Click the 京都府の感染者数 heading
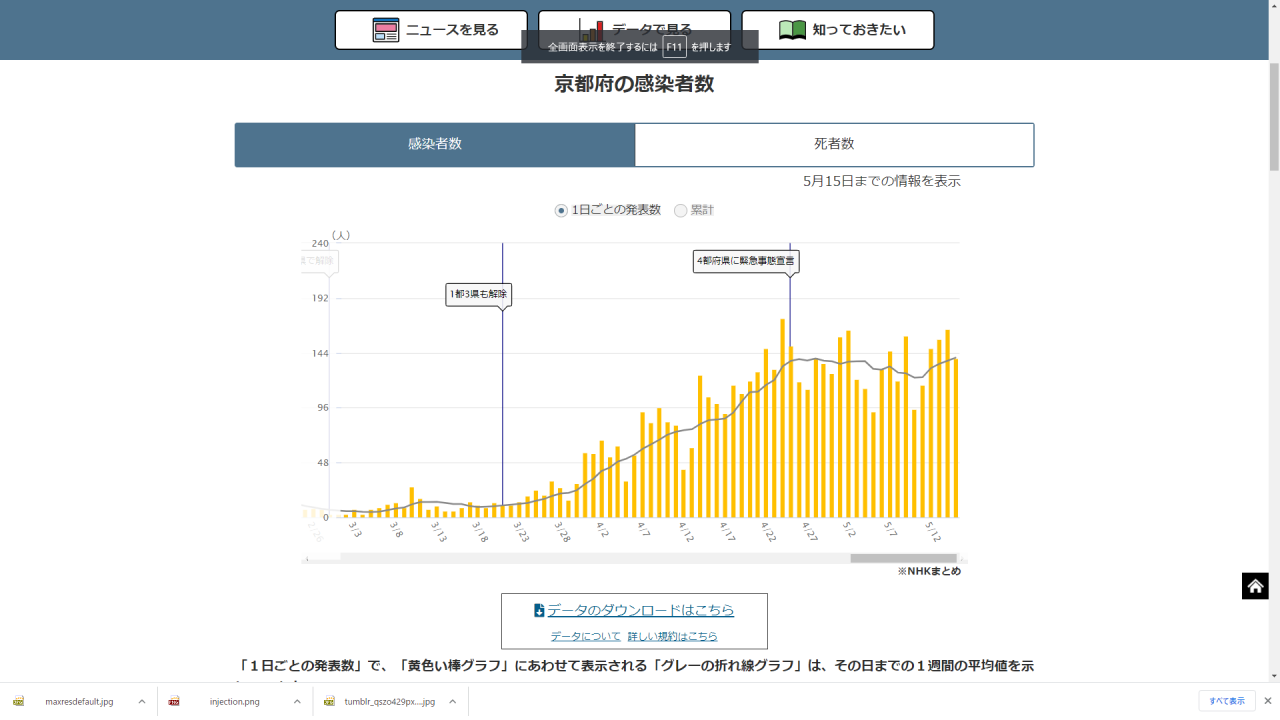1280x720 pixels. pos(634,84)
